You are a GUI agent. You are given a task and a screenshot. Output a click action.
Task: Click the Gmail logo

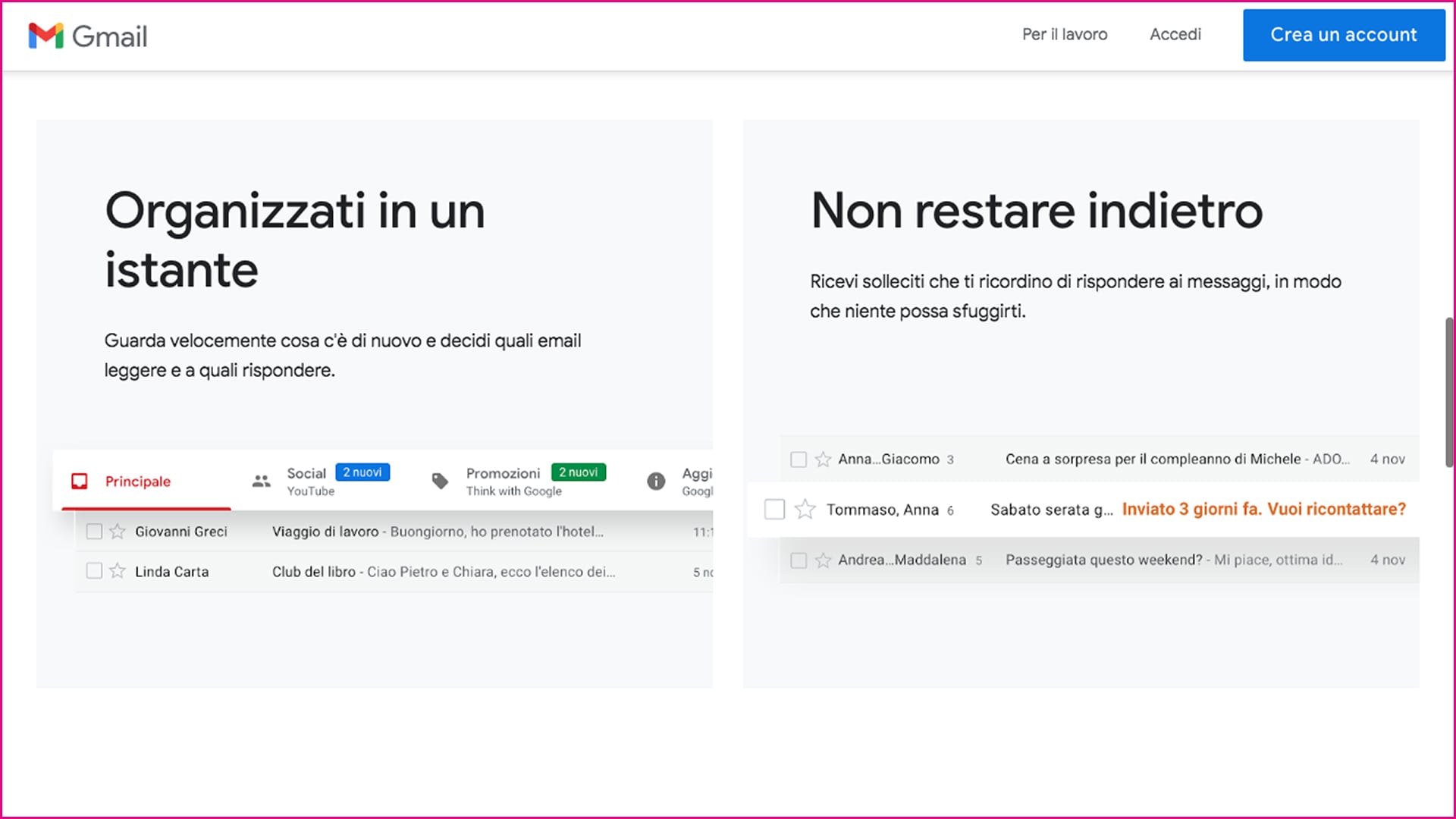87,36
